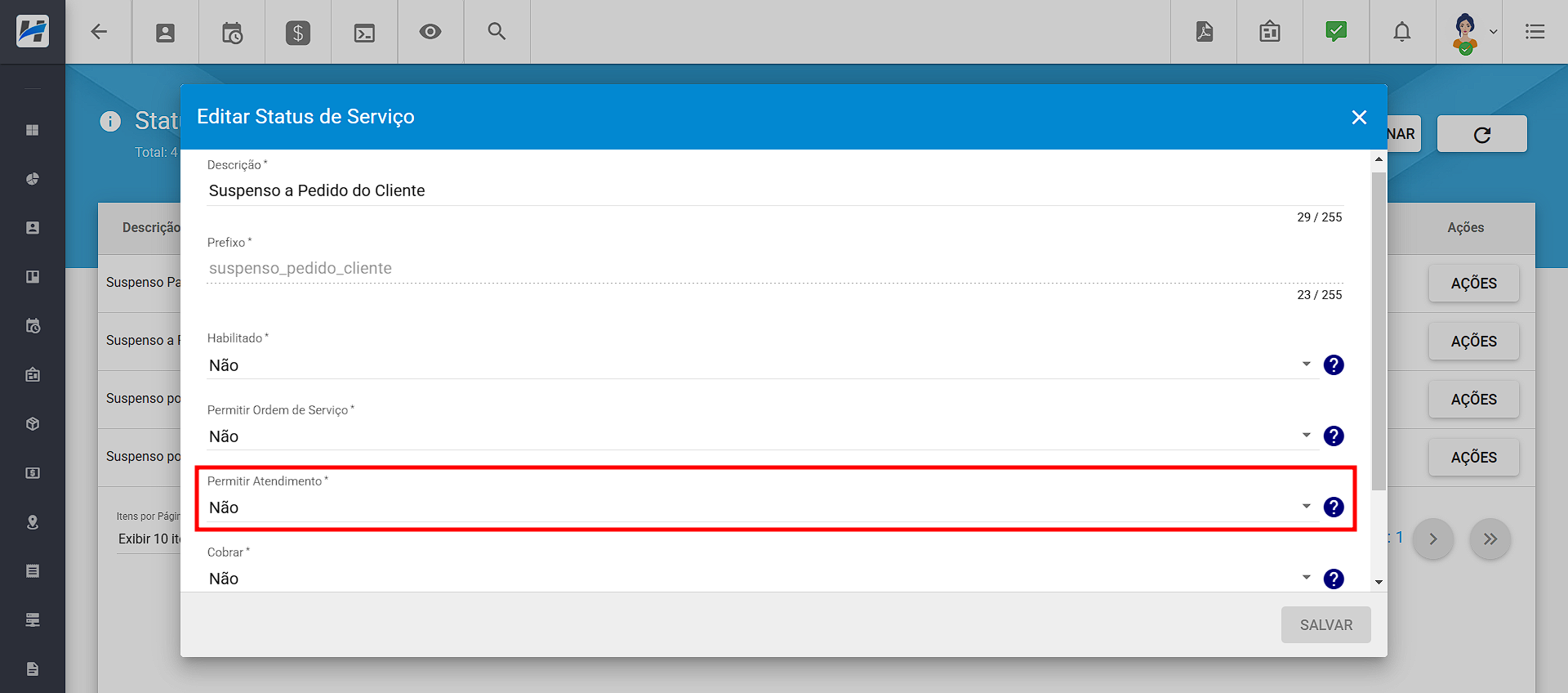This screenshot has width=1568, height=693.
Task: Open the notifications bell icon
Action: (1402, 32)
